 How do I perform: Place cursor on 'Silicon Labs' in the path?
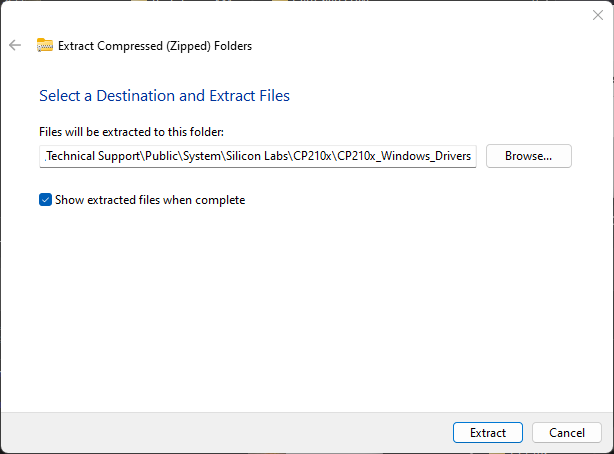257,156
